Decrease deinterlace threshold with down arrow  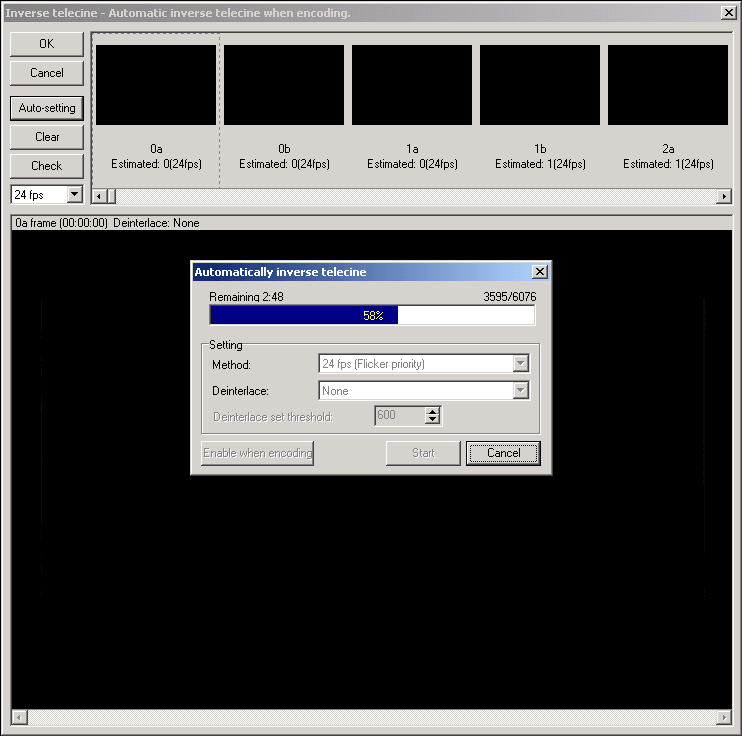[x=432, y=420]
